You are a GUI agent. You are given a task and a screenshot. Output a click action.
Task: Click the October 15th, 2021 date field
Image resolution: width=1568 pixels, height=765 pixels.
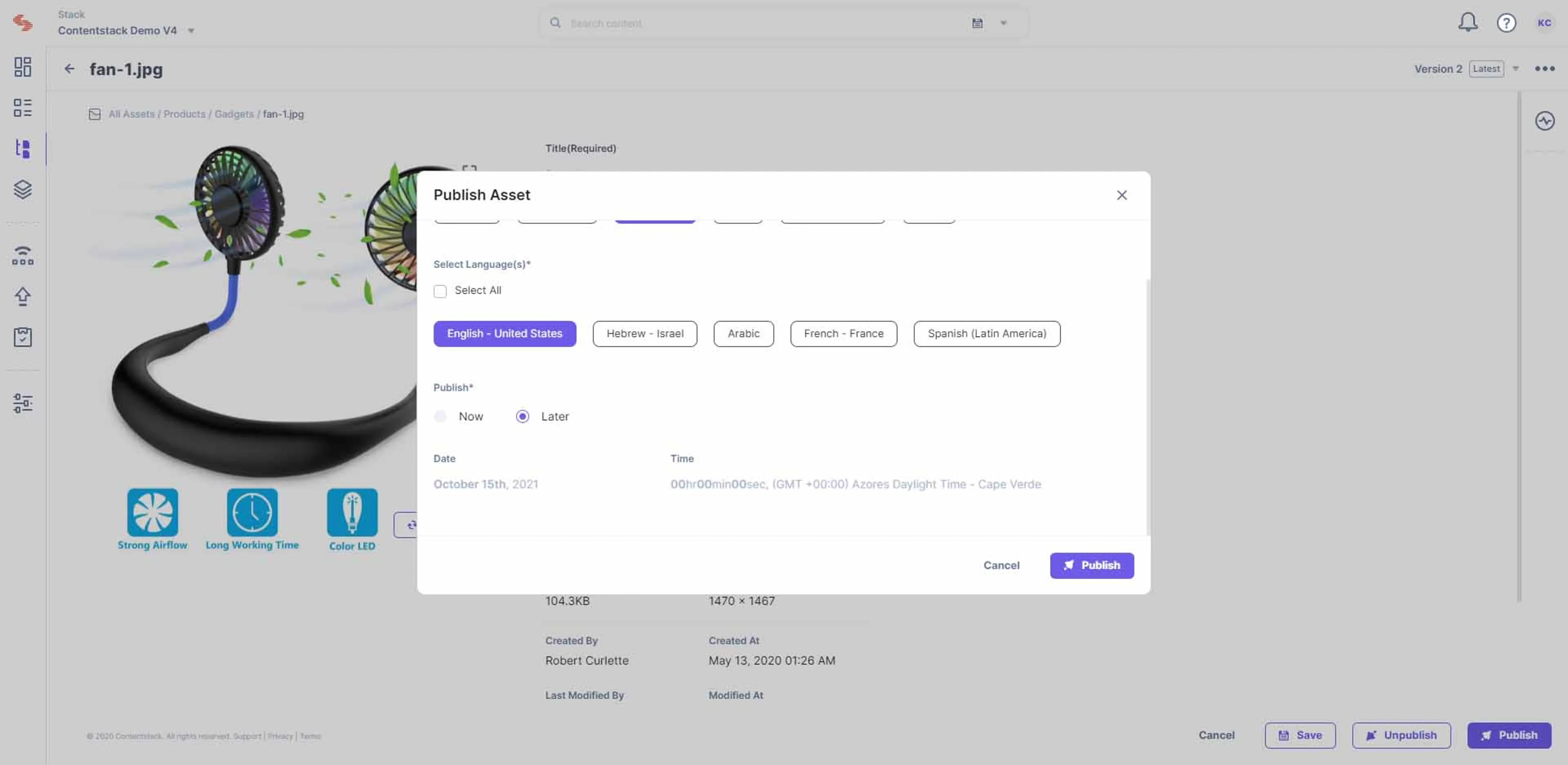click(x=485, y=484)
